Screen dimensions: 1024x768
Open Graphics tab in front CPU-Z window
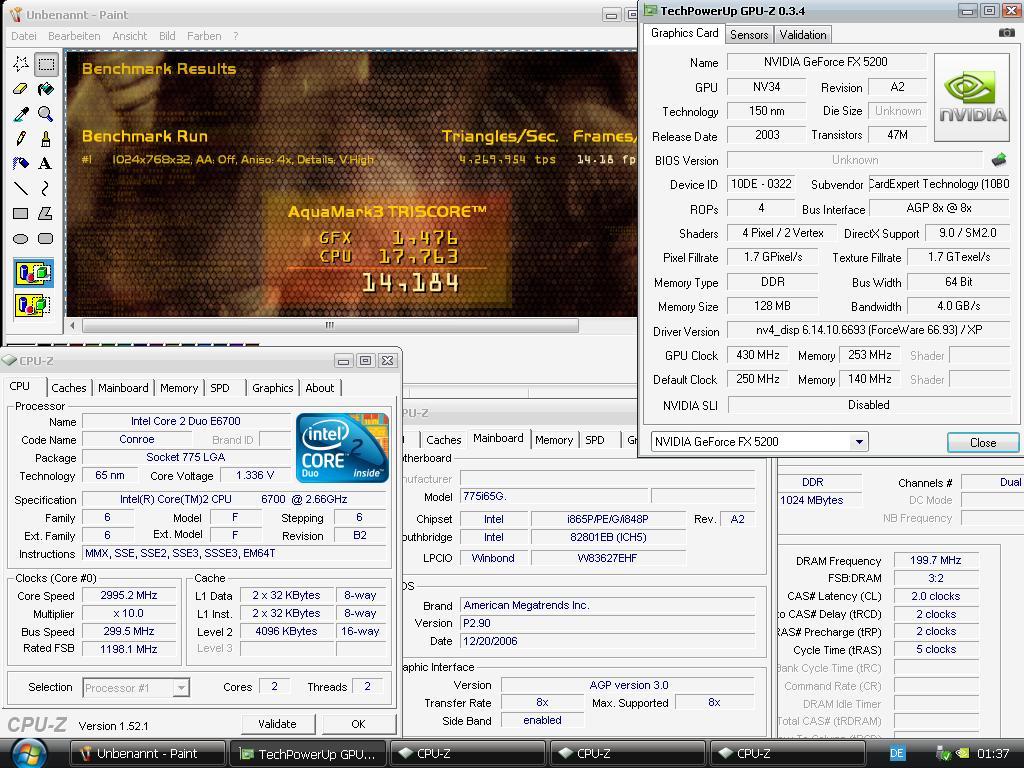pos(272,388)
